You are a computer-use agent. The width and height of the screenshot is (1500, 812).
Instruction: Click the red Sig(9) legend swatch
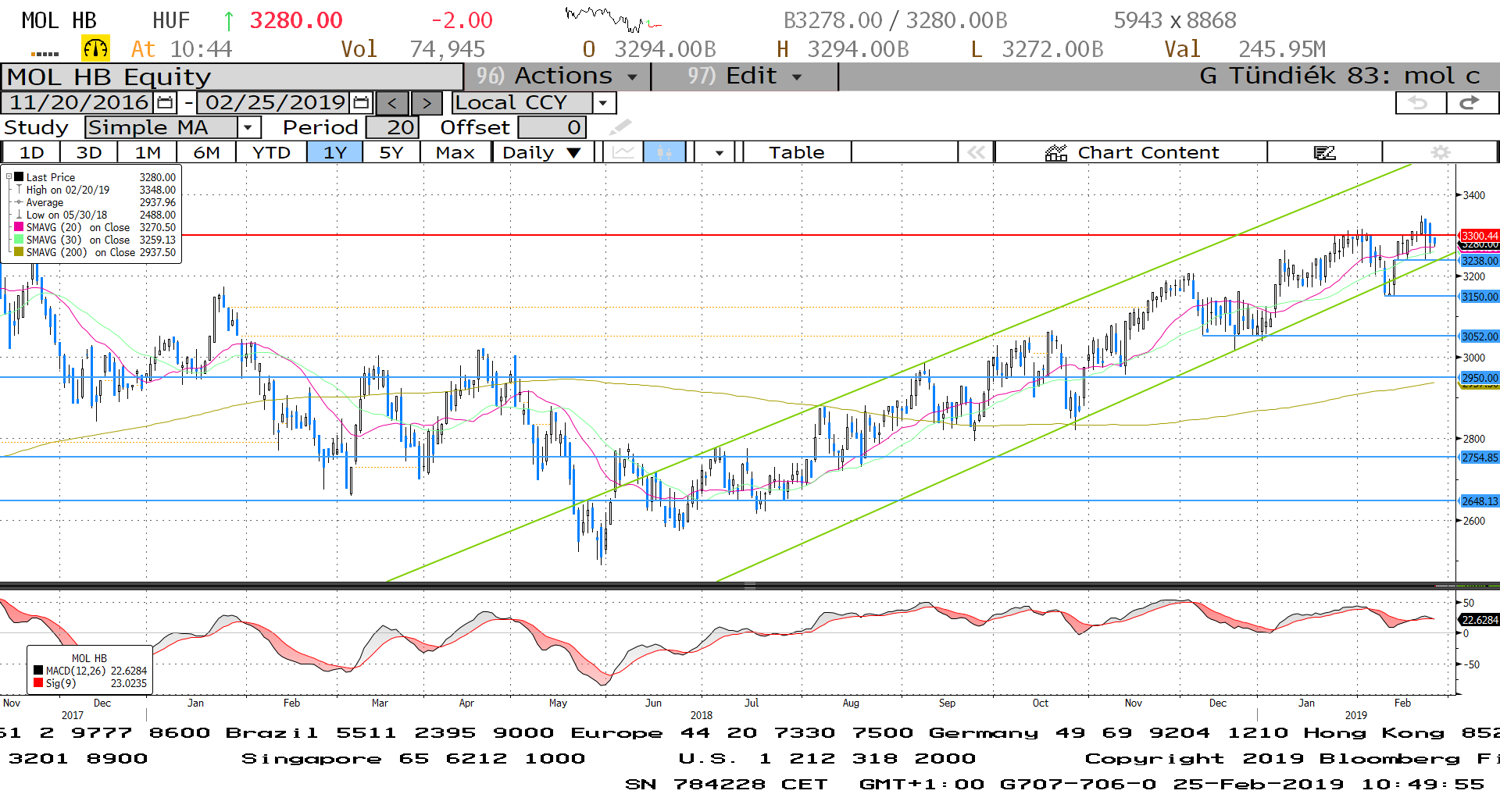(x=38, y=683)
